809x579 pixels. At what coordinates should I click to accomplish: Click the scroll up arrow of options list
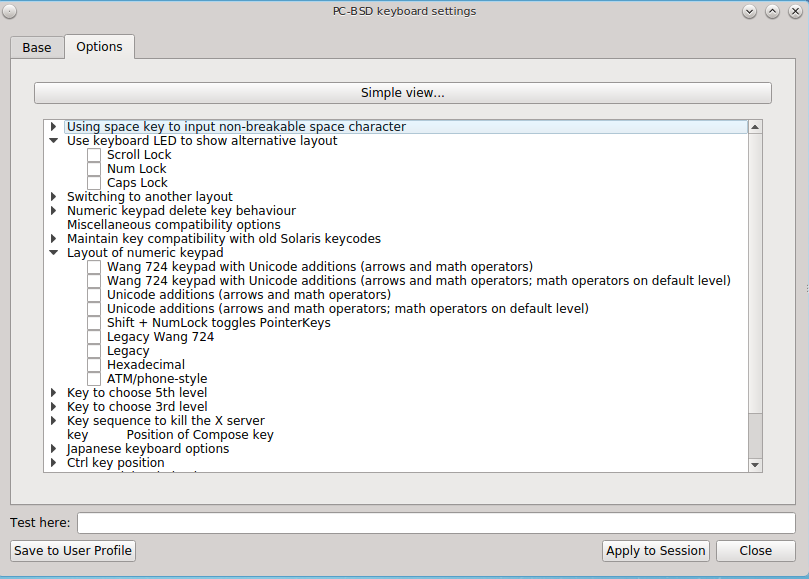pos(755,127)
